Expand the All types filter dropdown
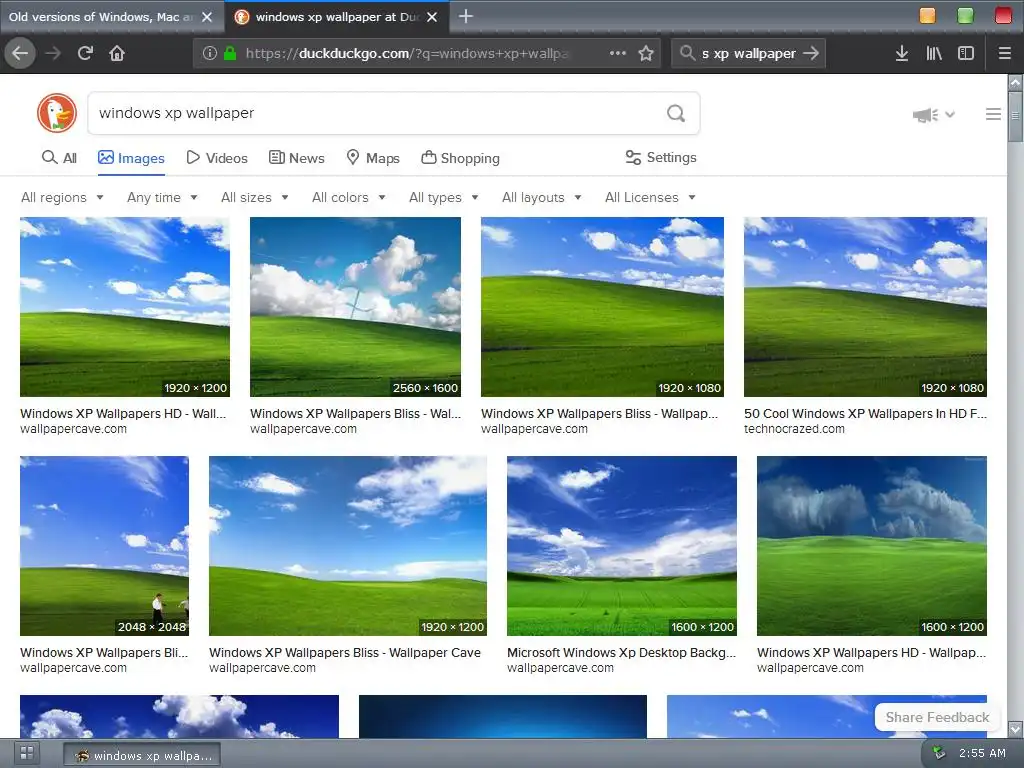 443,197
